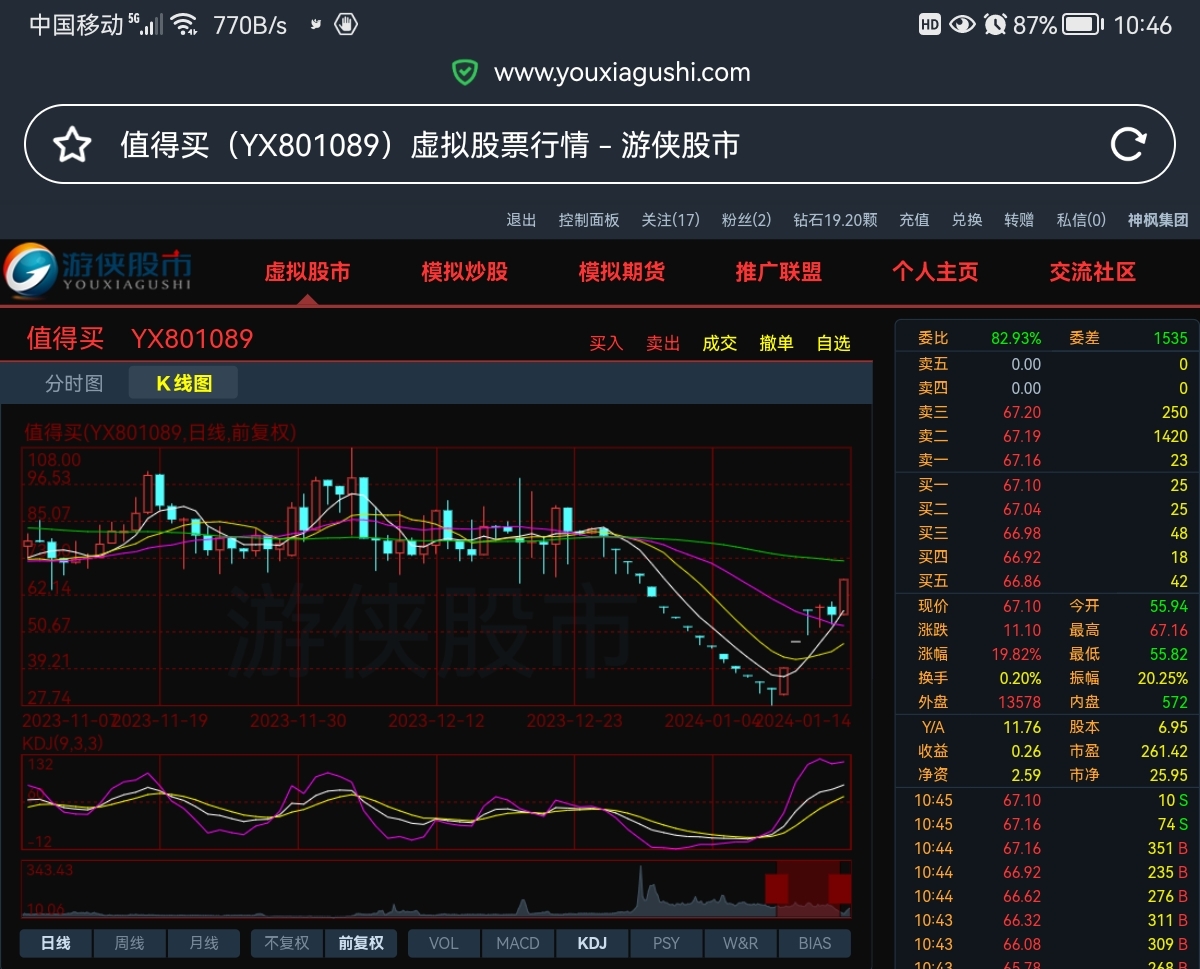The width and height of the screenshot is (1200, 969).
Task: Open the 交流社区 menu
Action: (1092, 272)
